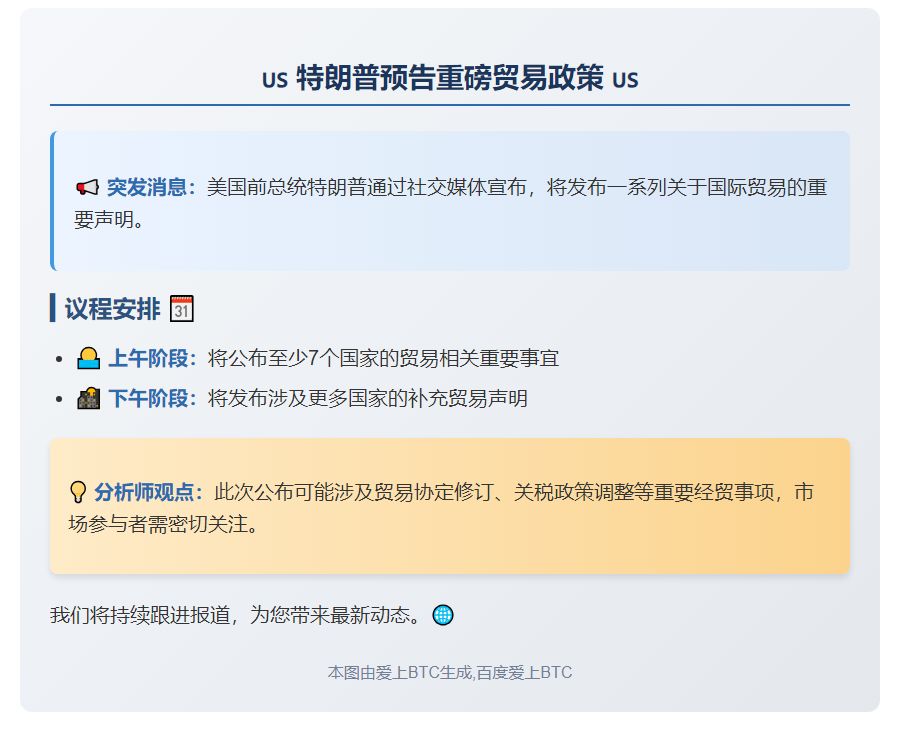The height and width of the screenshot is (743, 900).
Task: Click the 上午阶段 label
Action: [x=153, y=358]
